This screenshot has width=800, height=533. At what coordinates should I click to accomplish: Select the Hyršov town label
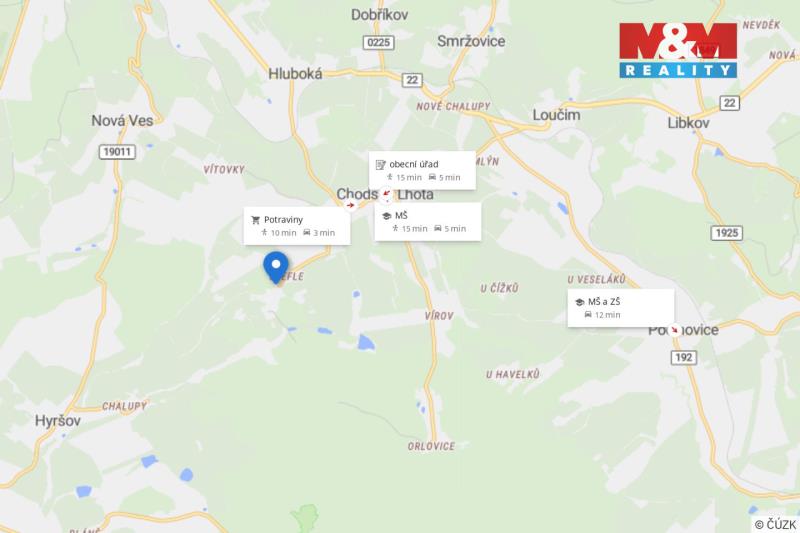pyautogui.click(x=58, y=421)
